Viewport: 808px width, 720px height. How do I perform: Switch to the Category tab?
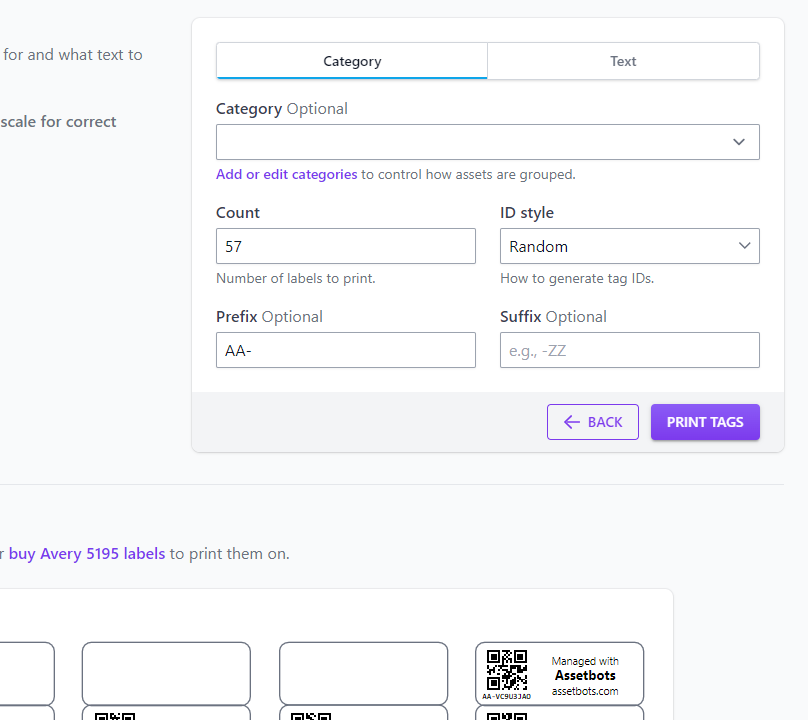click(x=352, y=61)
